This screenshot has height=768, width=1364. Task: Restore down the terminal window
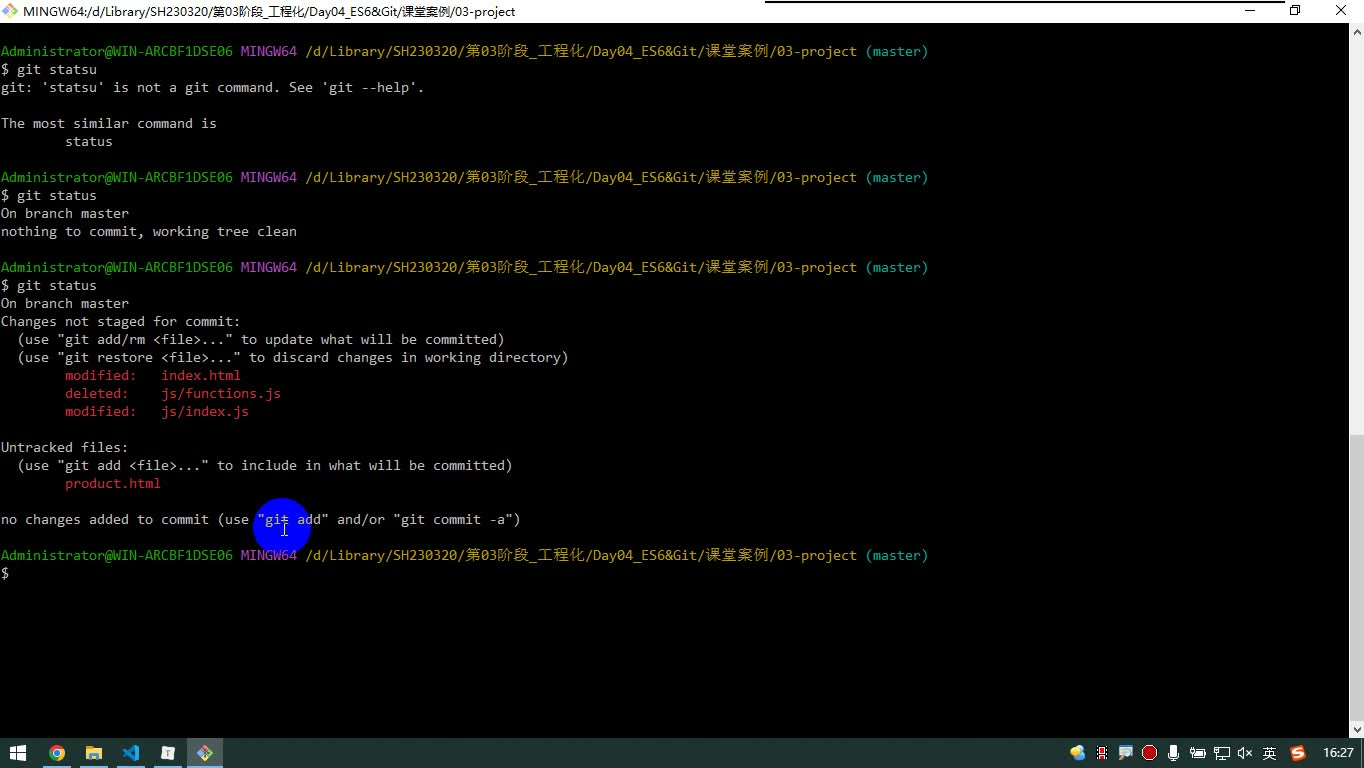tap(1295, 11)
